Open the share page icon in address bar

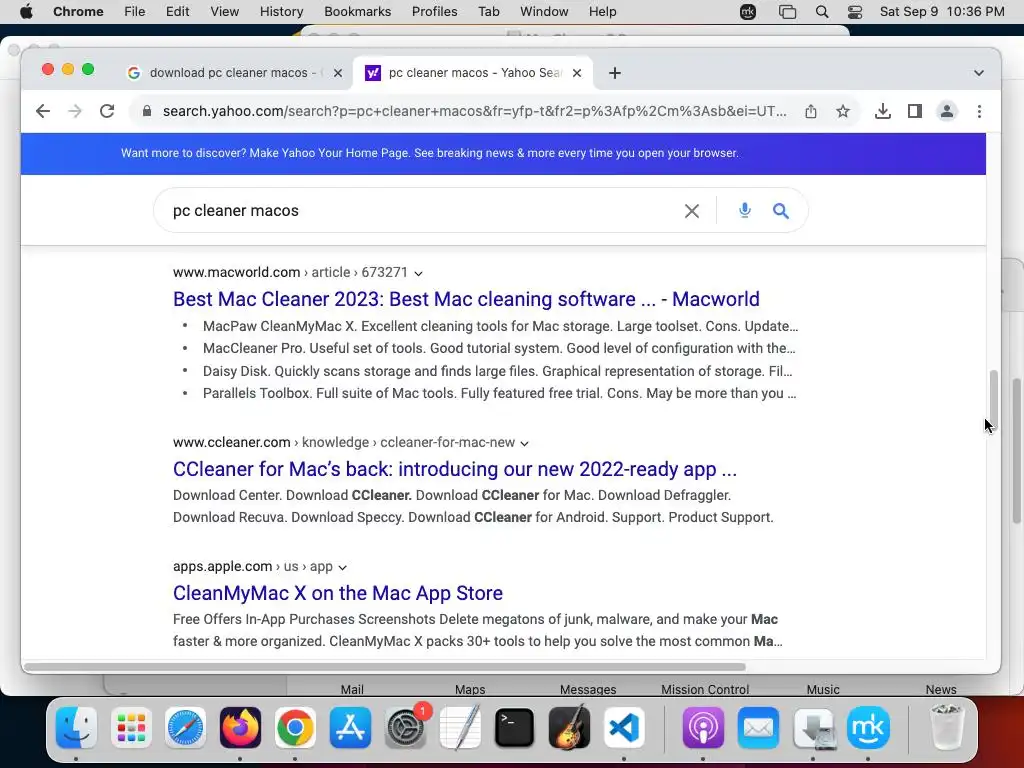[810, 111]
